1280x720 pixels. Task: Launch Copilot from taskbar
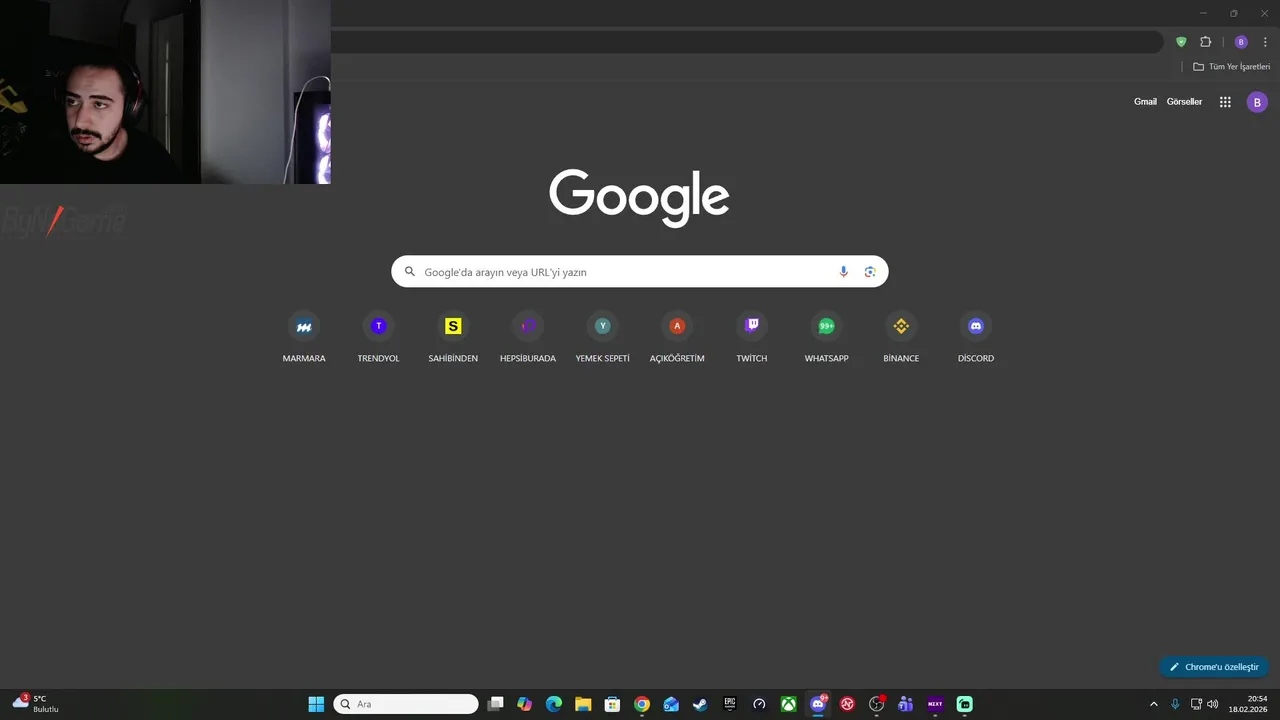pyautogui.click(x=524, y=704)
